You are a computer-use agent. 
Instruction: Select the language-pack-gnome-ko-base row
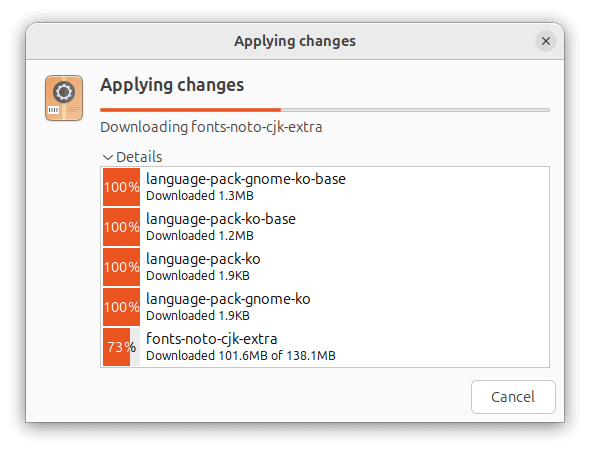pyautogui.click(x=325, y=187)
